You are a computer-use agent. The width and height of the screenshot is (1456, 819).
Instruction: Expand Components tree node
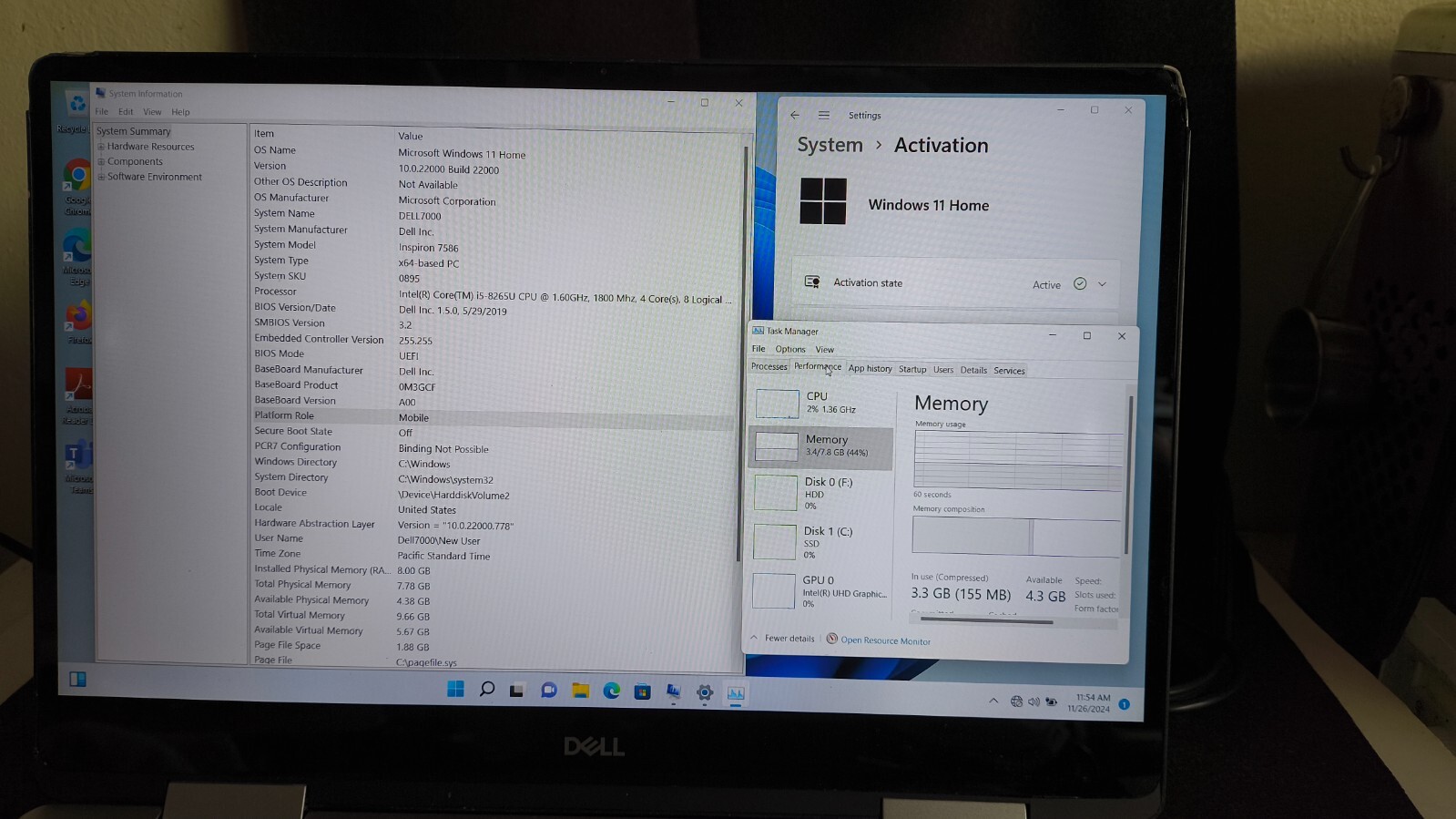pyautogui.click(x=102, y=161)
